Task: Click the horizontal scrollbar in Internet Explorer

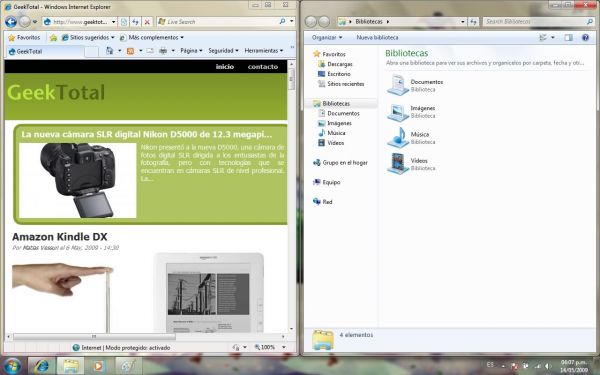Action: pyautogui.click(x=94, y=336)
